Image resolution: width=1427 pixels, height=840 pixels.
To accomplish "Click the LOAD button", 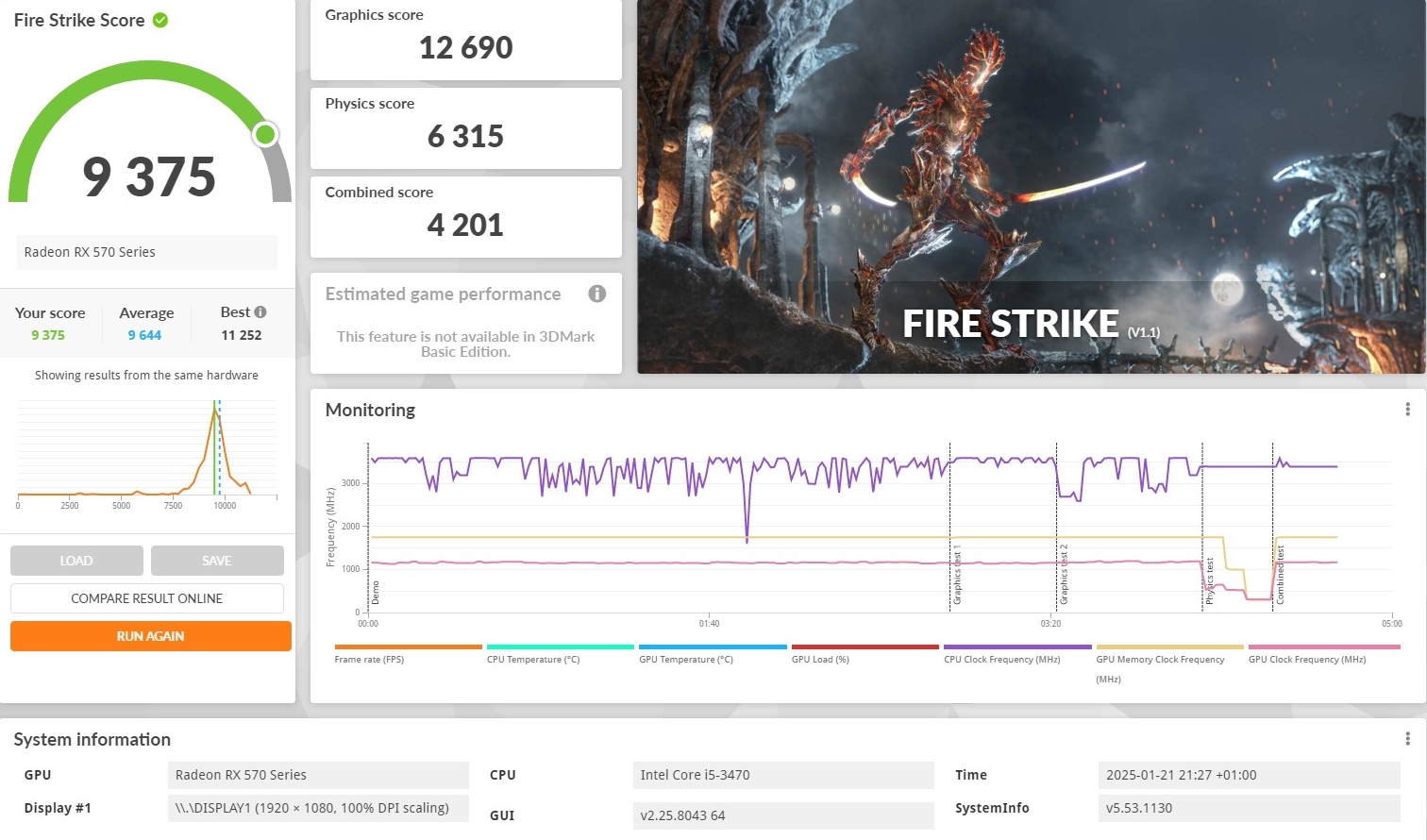I will click(76, 561).
